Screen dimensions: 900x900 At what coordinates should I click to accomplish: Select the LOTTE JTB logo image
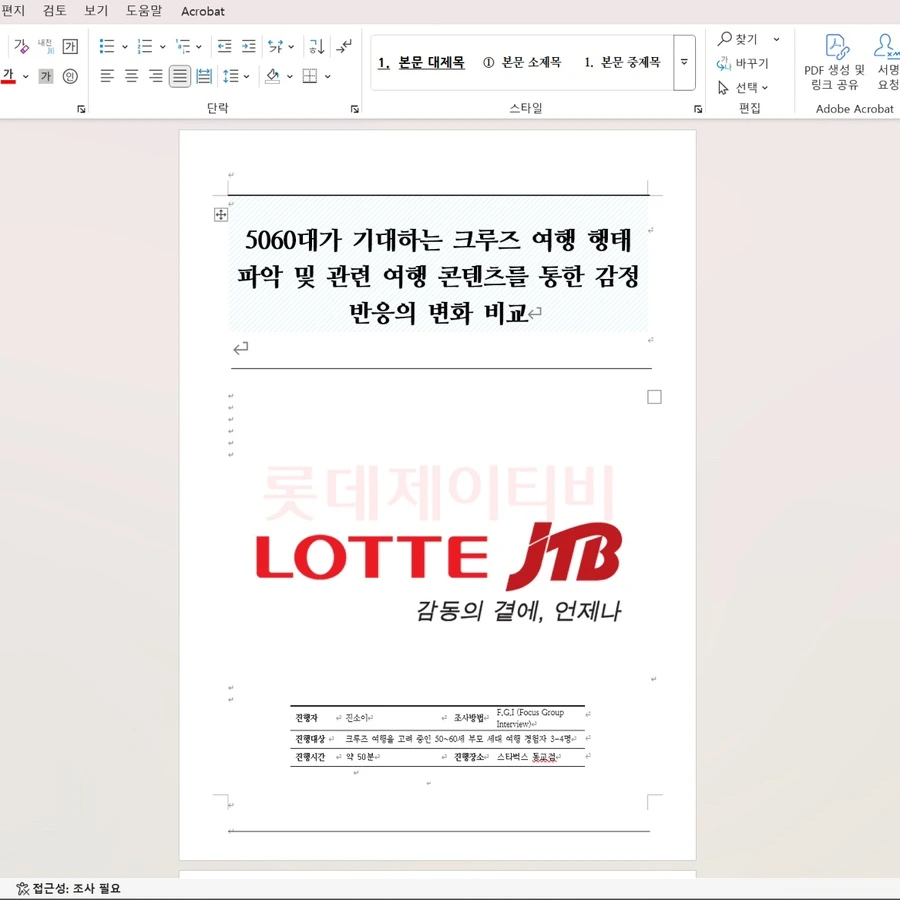point(439,556)
